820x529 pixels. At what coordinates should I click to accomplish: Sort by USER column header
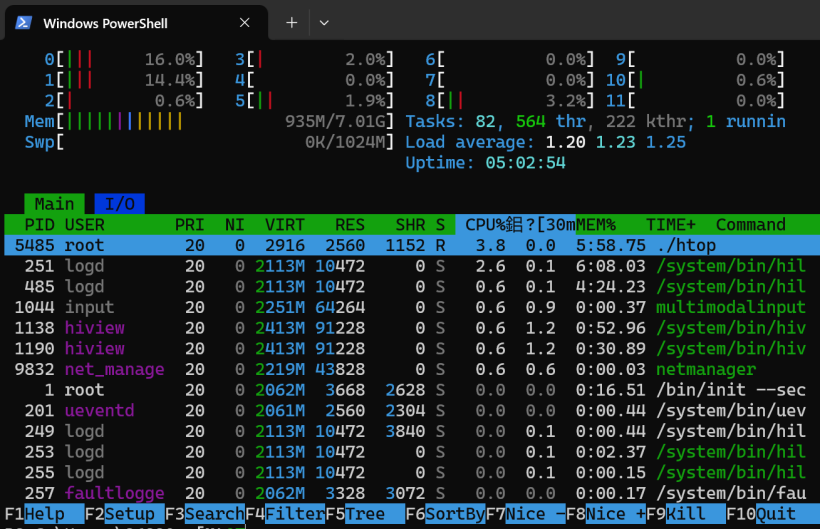point(84,225)
